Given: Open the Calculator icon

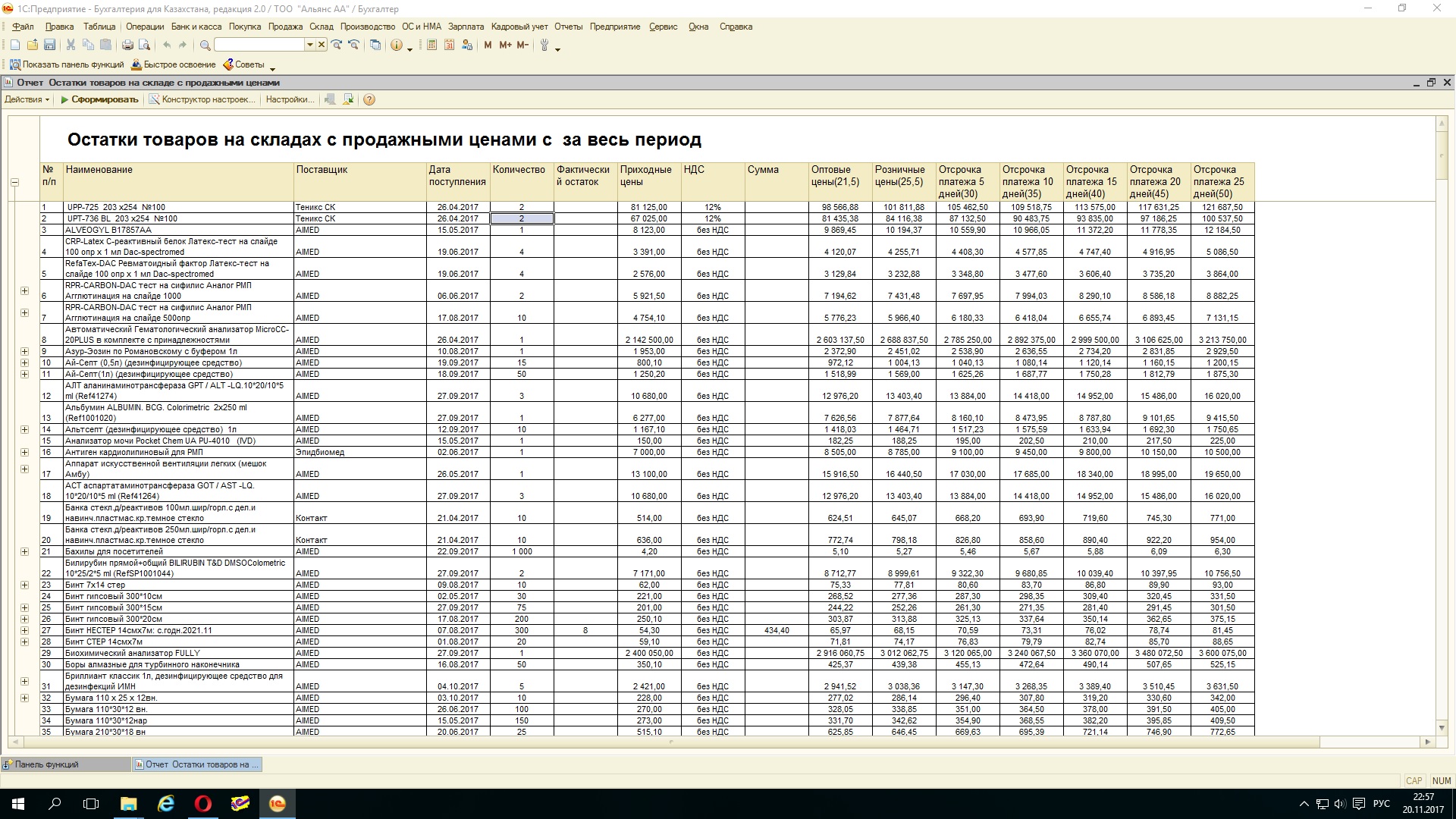Looking at the screenshot, I should pyautogui.click(x=431, y=45).
